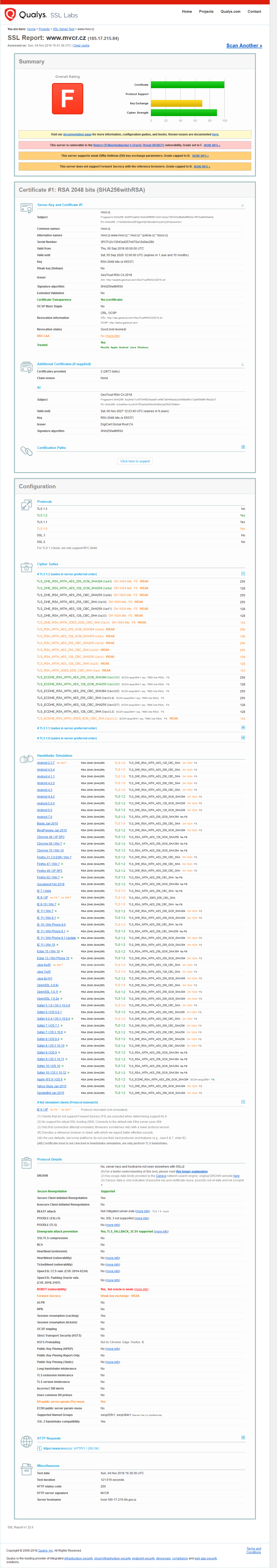This screenshot has width=277, height=1568.
Task: Select the 'Certificate Transparency' row label
Action: point(54,299)
